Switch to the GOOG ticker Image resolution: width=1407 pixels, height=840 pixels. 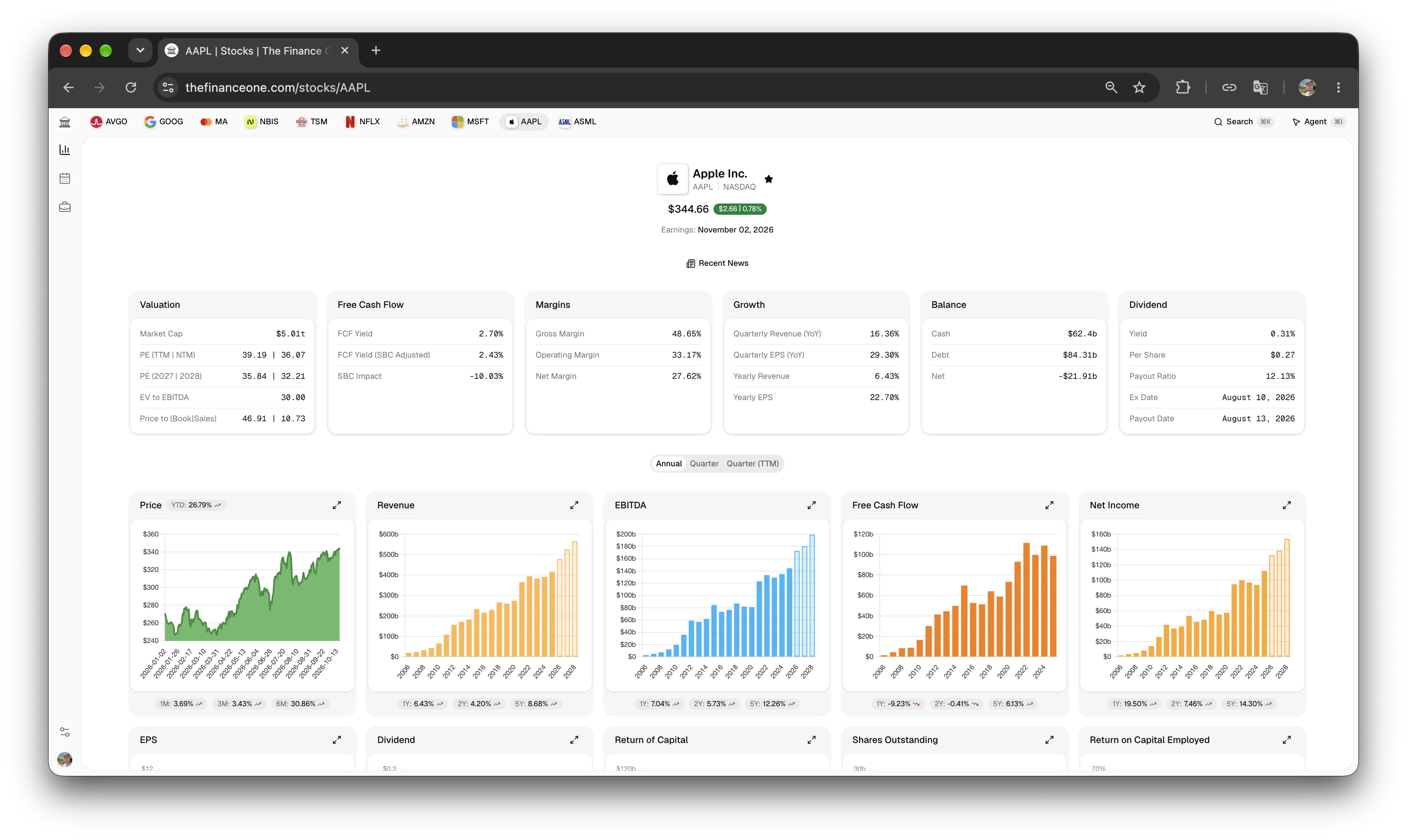point(164,122)
